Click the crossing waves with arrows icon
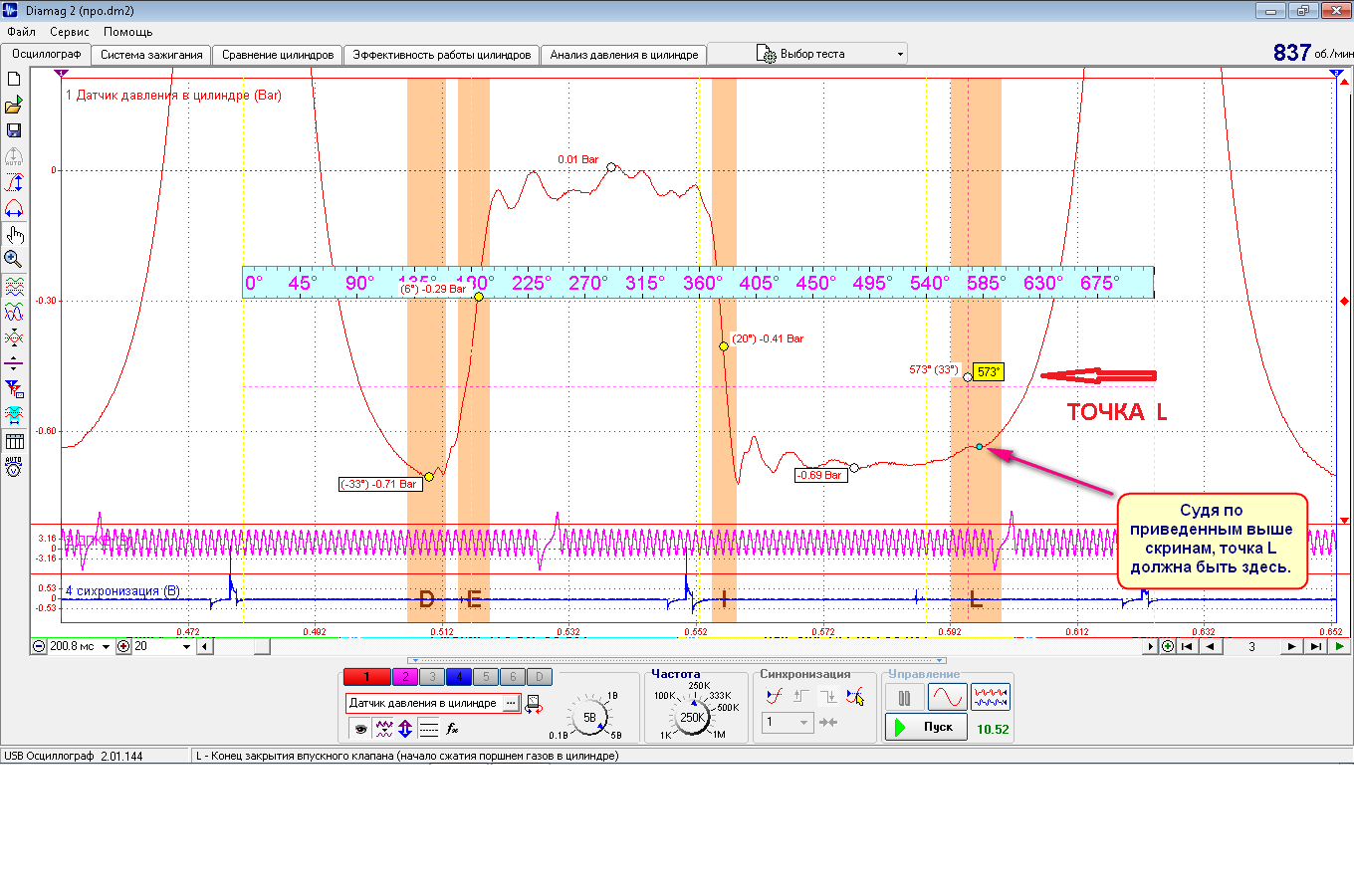The image size is (1354, 896). (x=14, y=338)
